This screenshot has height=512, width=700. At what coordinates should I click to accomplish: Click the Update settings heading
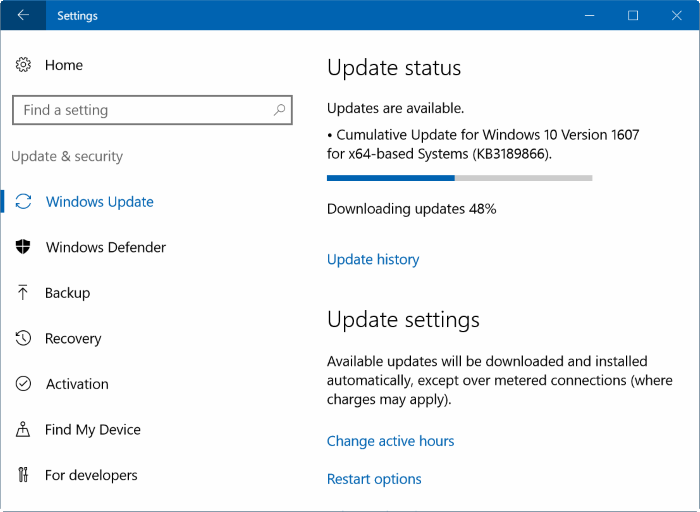(403, 320)
